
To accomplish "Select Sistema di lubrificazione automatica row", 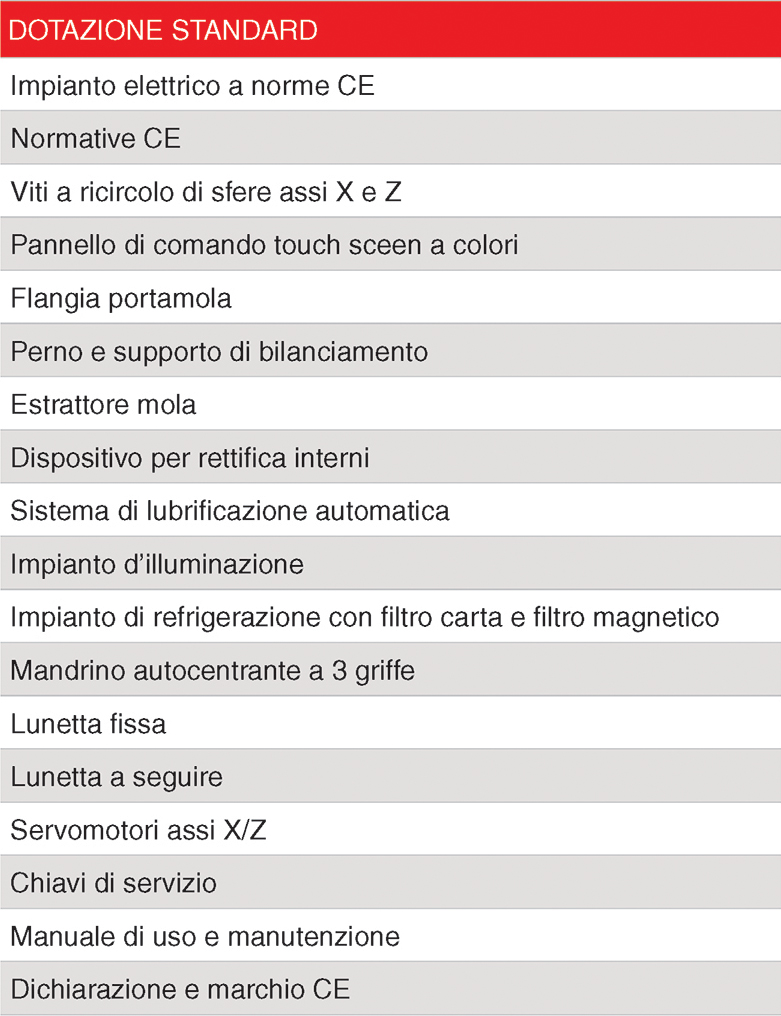I will click(x=390, y=509).
